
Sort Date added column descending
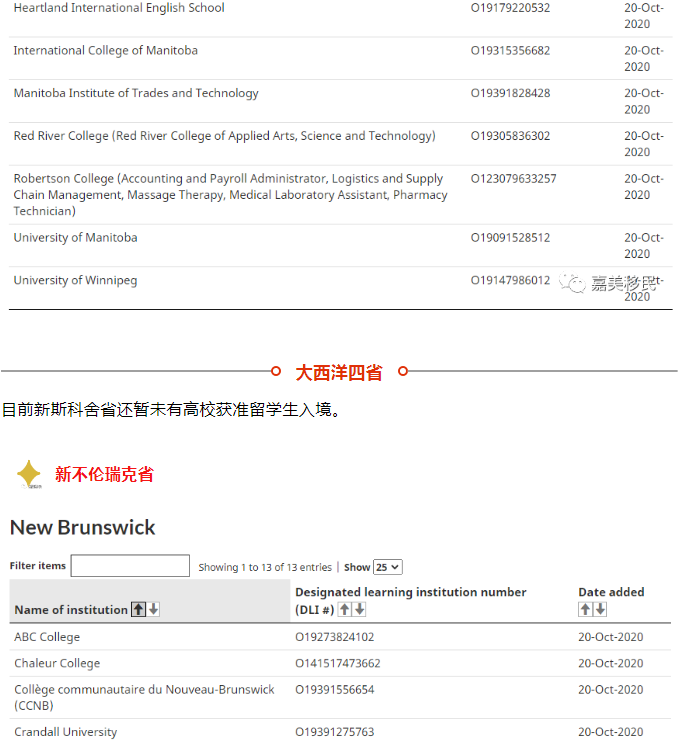[600, 609]
